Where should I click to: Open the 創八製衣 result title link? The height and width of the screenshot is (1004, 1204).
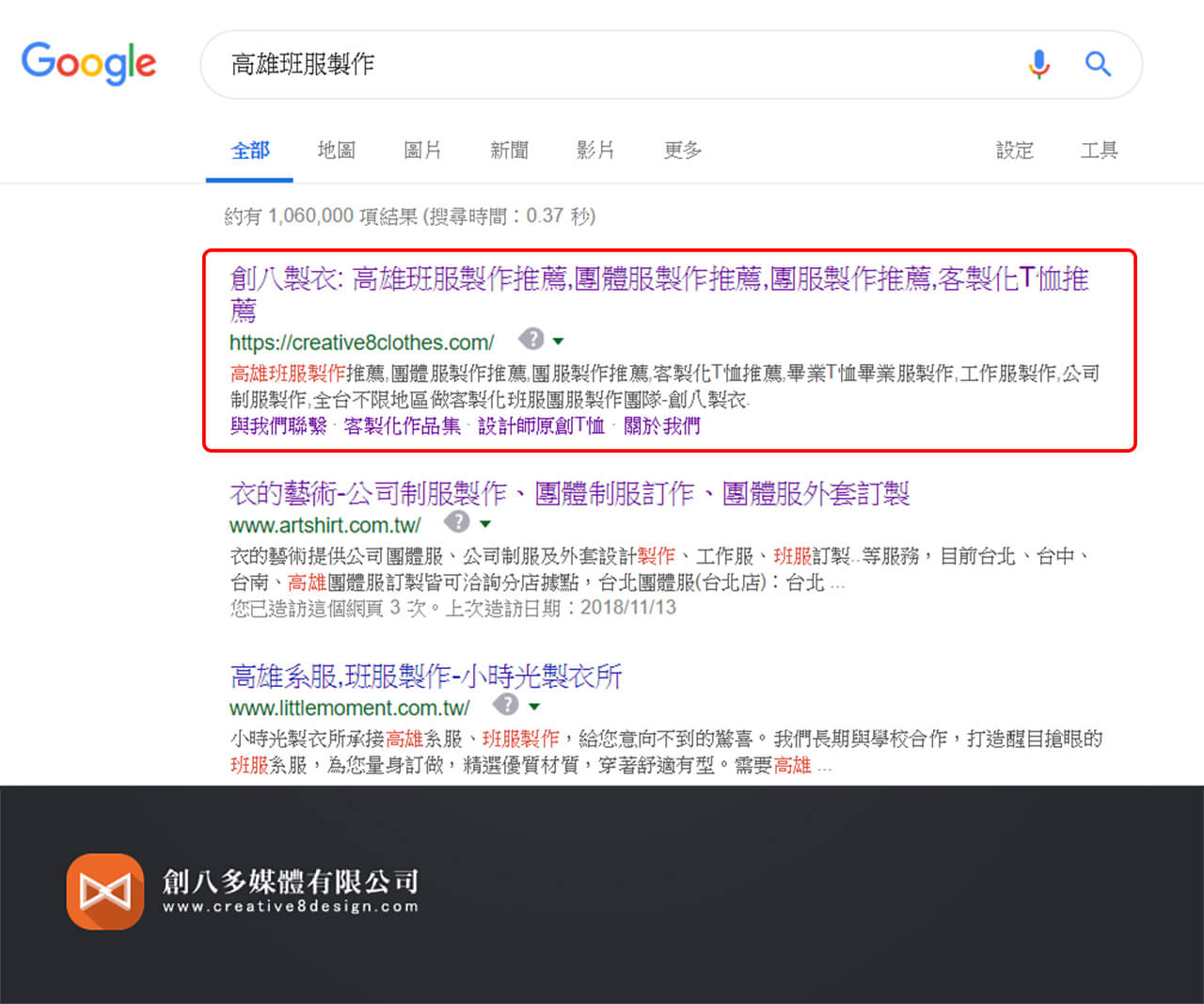[659, 294]
